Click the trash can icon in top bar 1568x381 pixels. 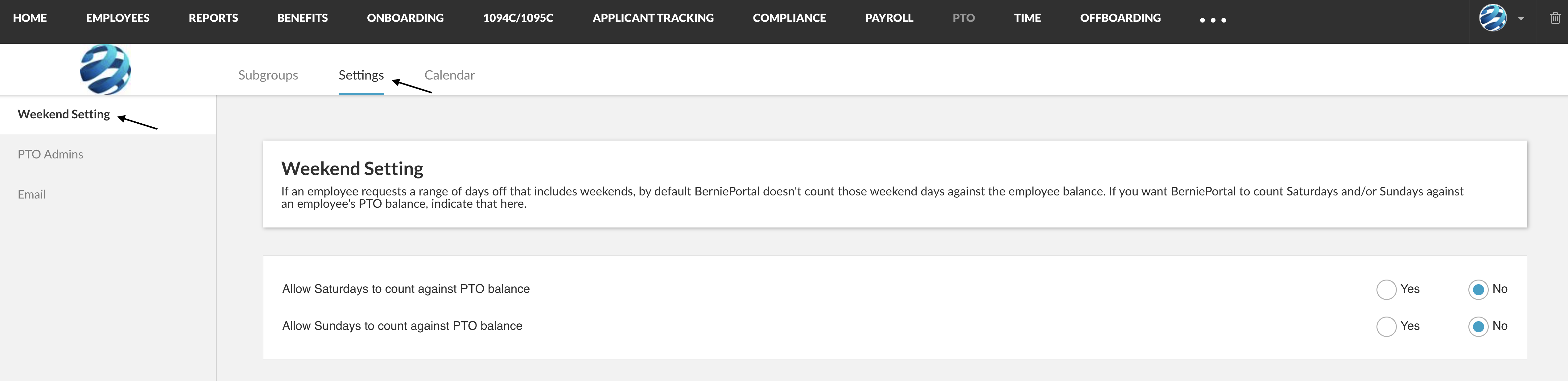click(1555, 18)
